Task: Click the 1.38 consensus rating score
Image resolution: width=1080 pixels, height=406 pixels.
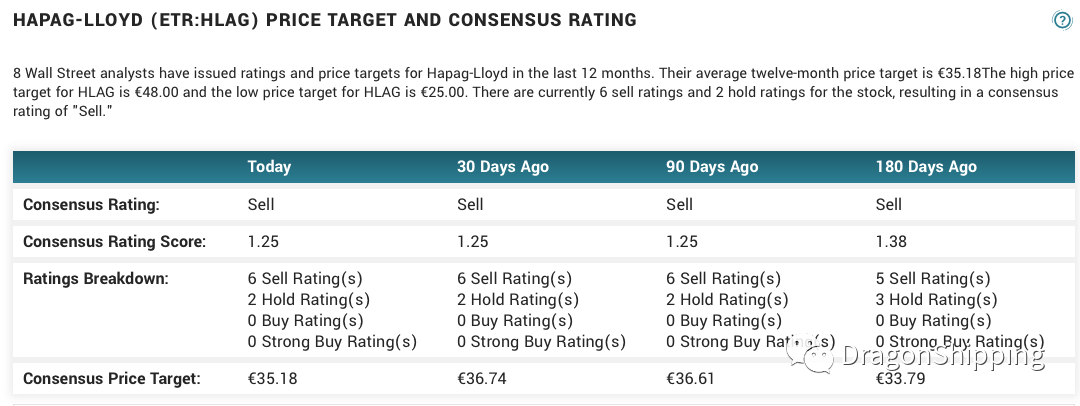Action: tap(891, 242)
